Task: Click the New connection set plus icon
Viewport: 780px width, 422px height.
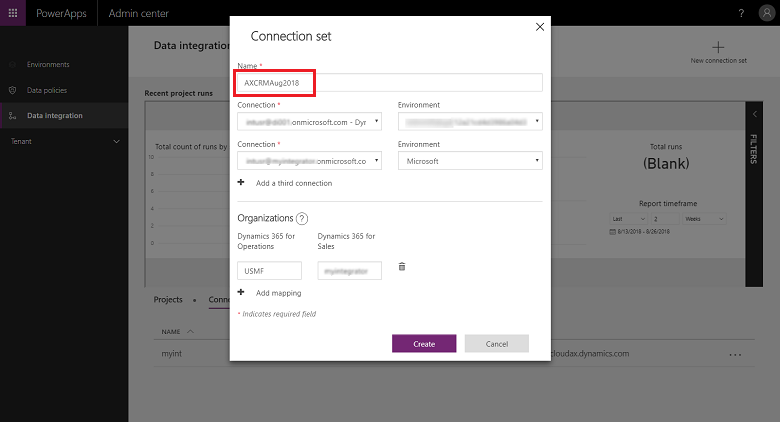Action: pyautogui.click(x=718, y=48)
